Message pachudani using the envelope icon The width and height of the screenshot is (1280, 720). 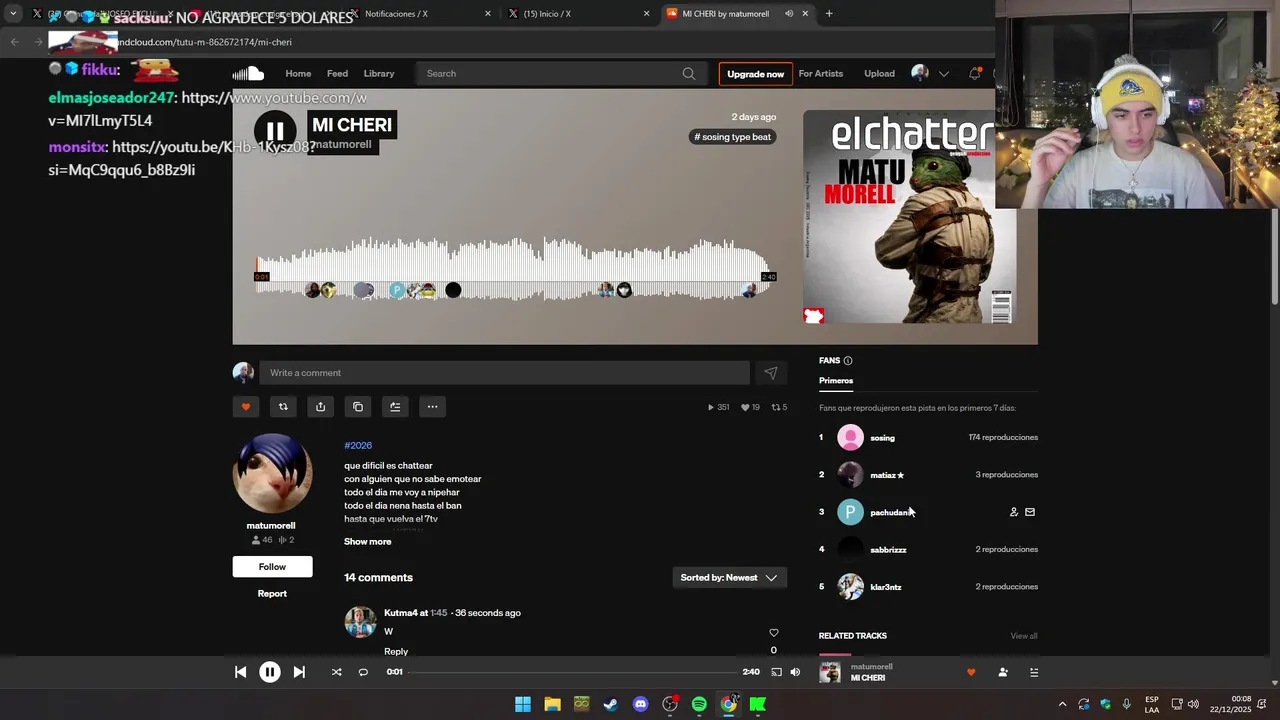coord(1030,512)
